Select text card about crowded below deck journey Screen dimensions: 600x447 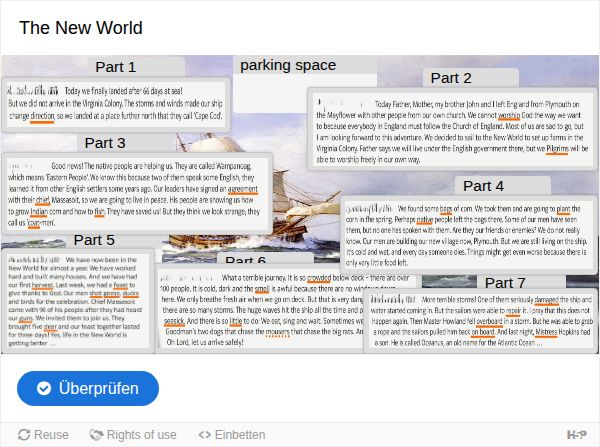(260, 309)
